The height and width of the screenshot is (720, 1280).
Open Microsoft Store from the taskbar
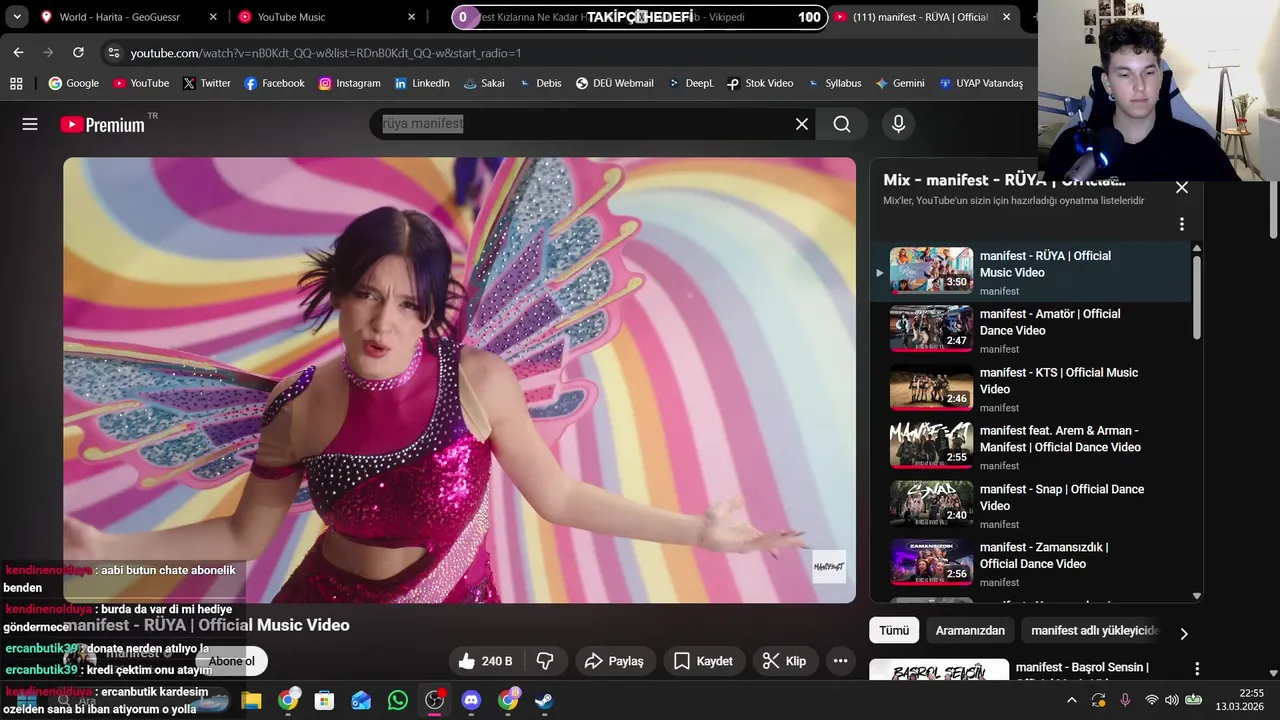[324, 700]
